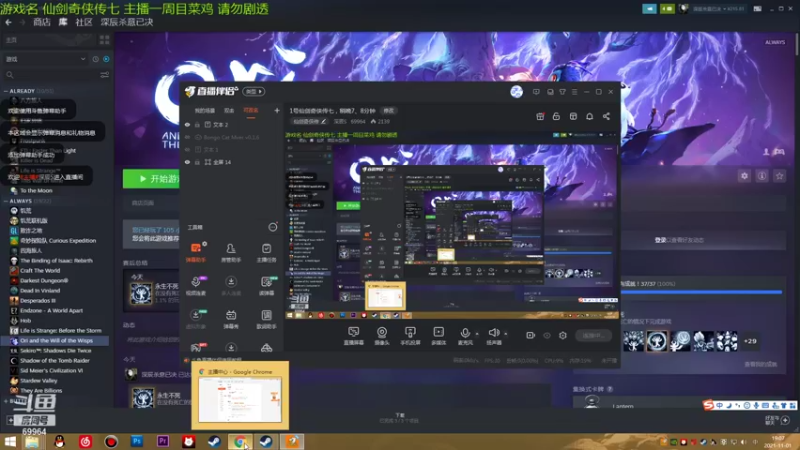This screenshot has height=450, width=800.
Task: Click the lock icon in top toolbar
Action: point(556,116)
